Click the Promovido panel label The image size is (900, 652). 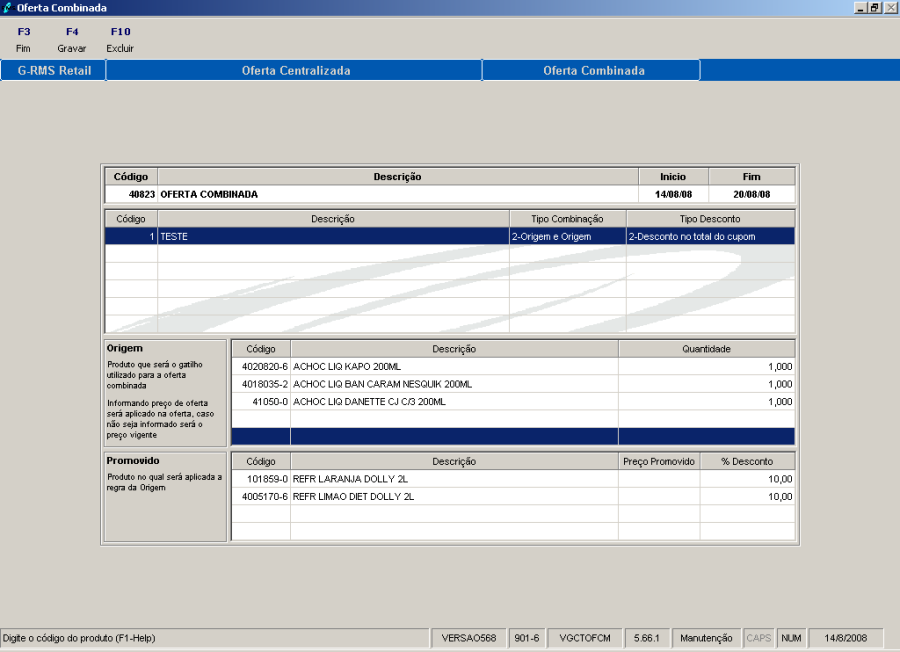click(x=133, y=461)
